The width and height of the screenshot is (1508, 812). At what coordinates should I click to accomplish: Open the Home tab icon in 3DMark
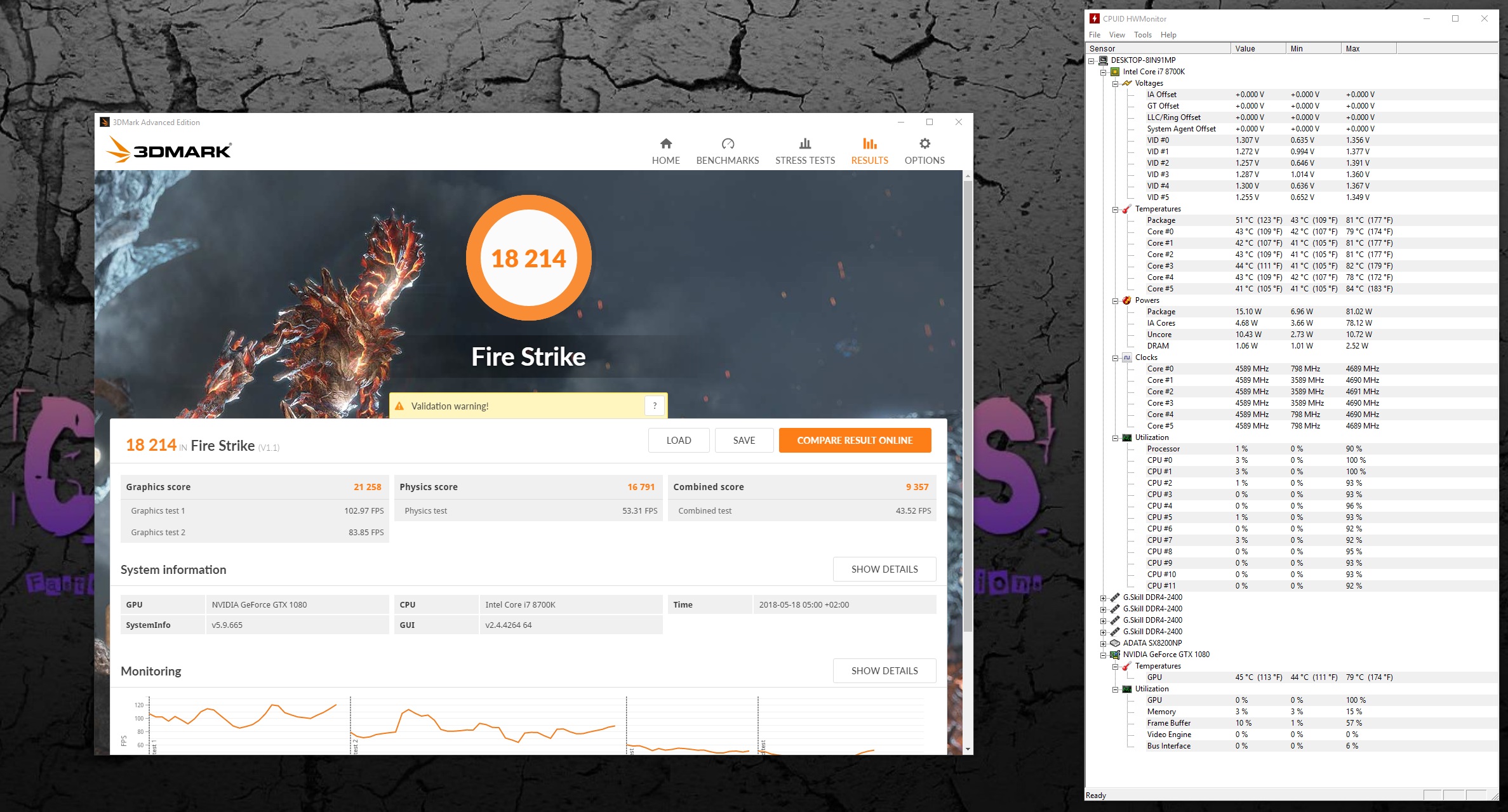click(665, 143)
